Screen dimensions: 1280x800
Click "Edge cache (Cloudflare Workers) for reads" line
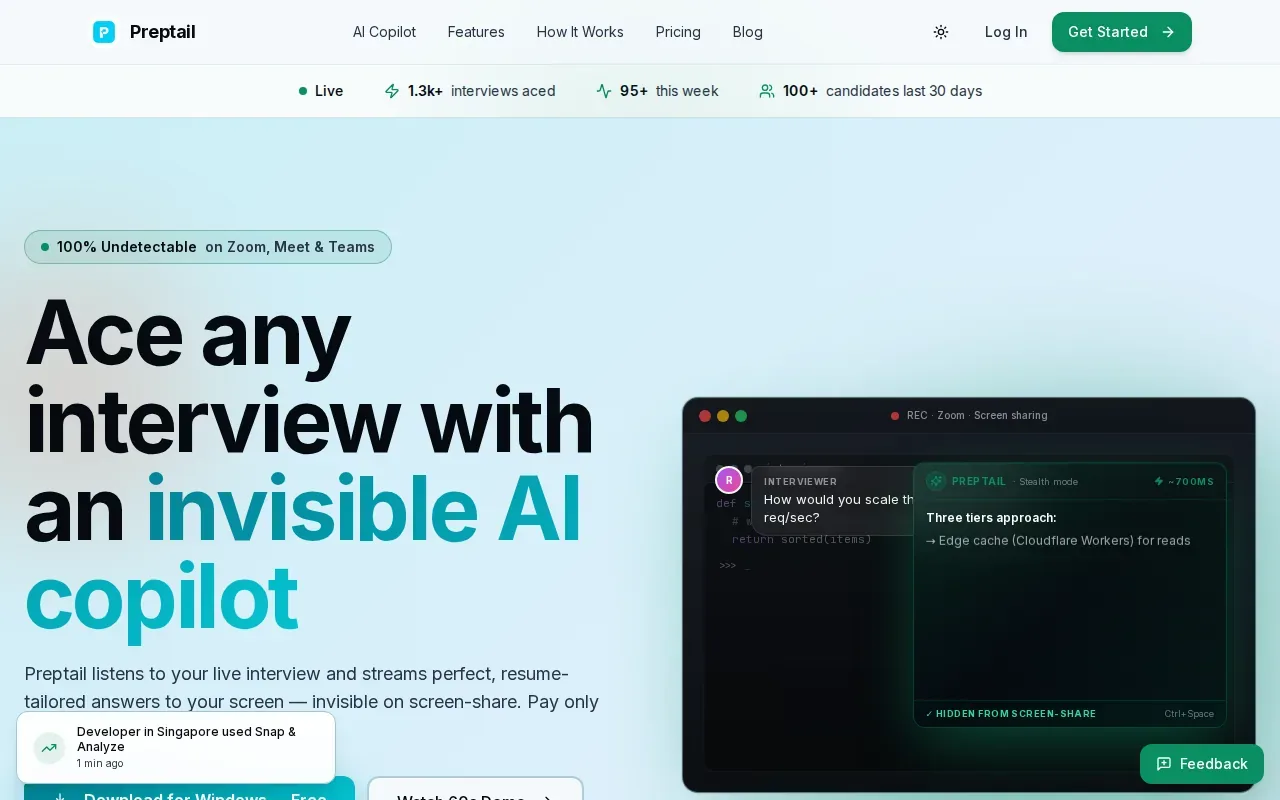click(x=1065, y=541)
